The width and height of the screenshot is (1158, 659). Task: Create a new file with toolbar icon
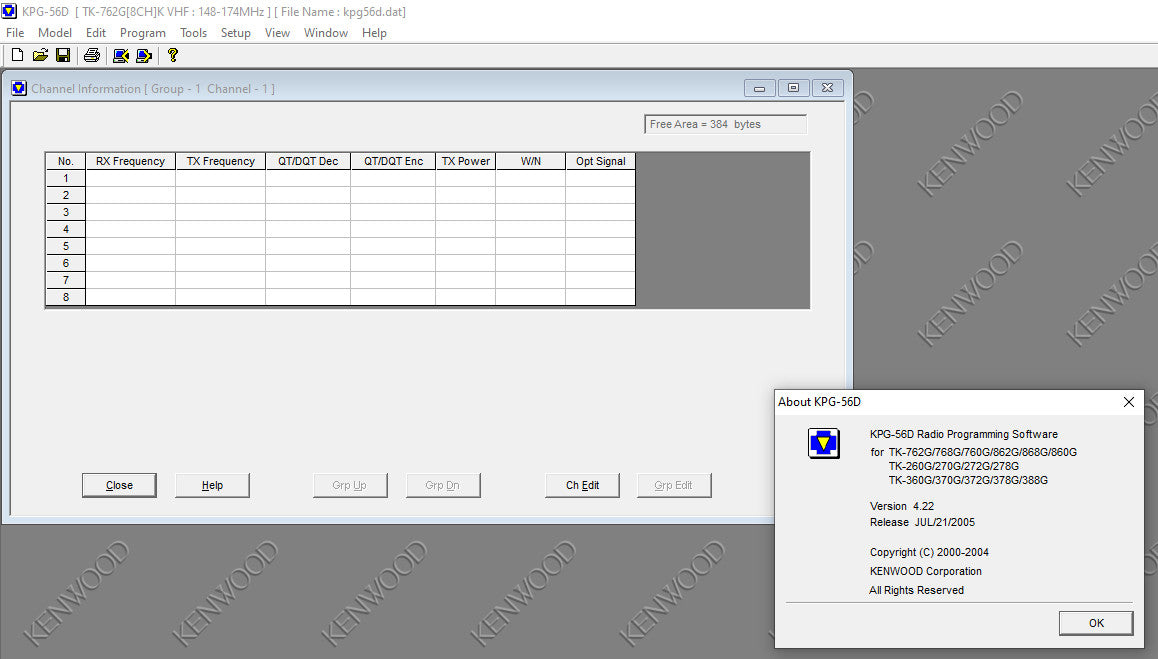(x=17, y=55)
